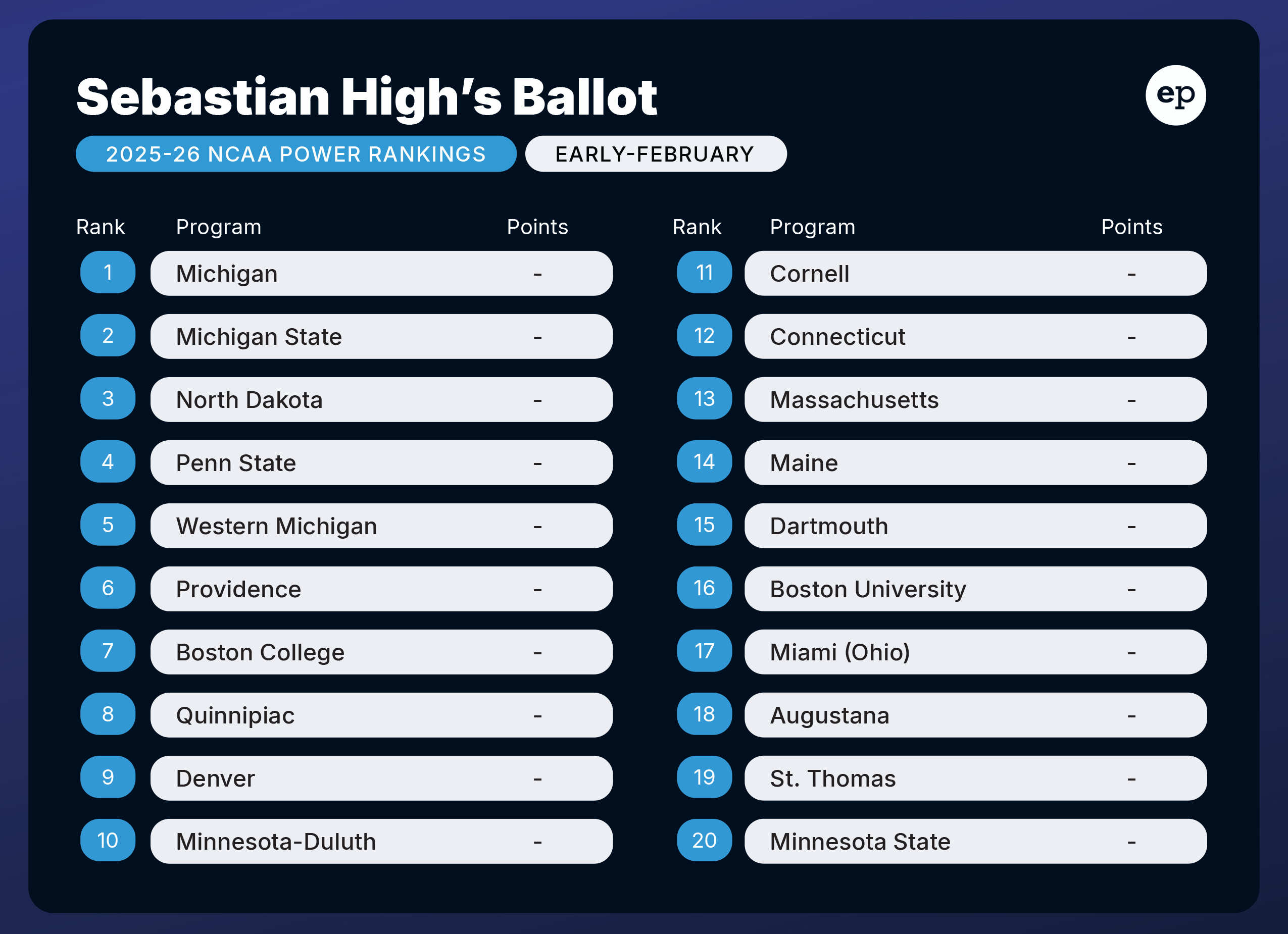This screenshot has width=1288, height=934.
Task: Select the Early-February pill
Action: click(x=655, y=154)
